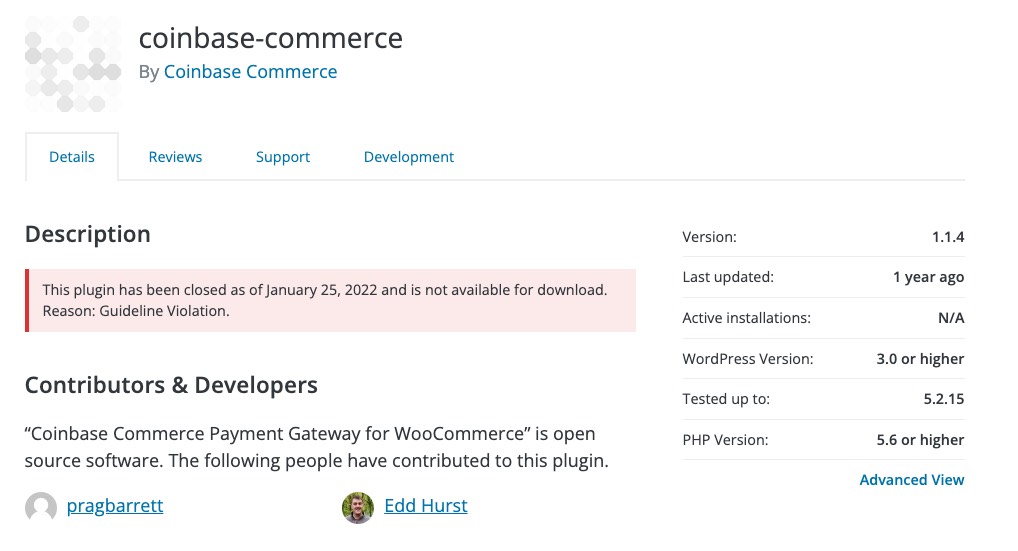Open the Advanced View link

912,480
